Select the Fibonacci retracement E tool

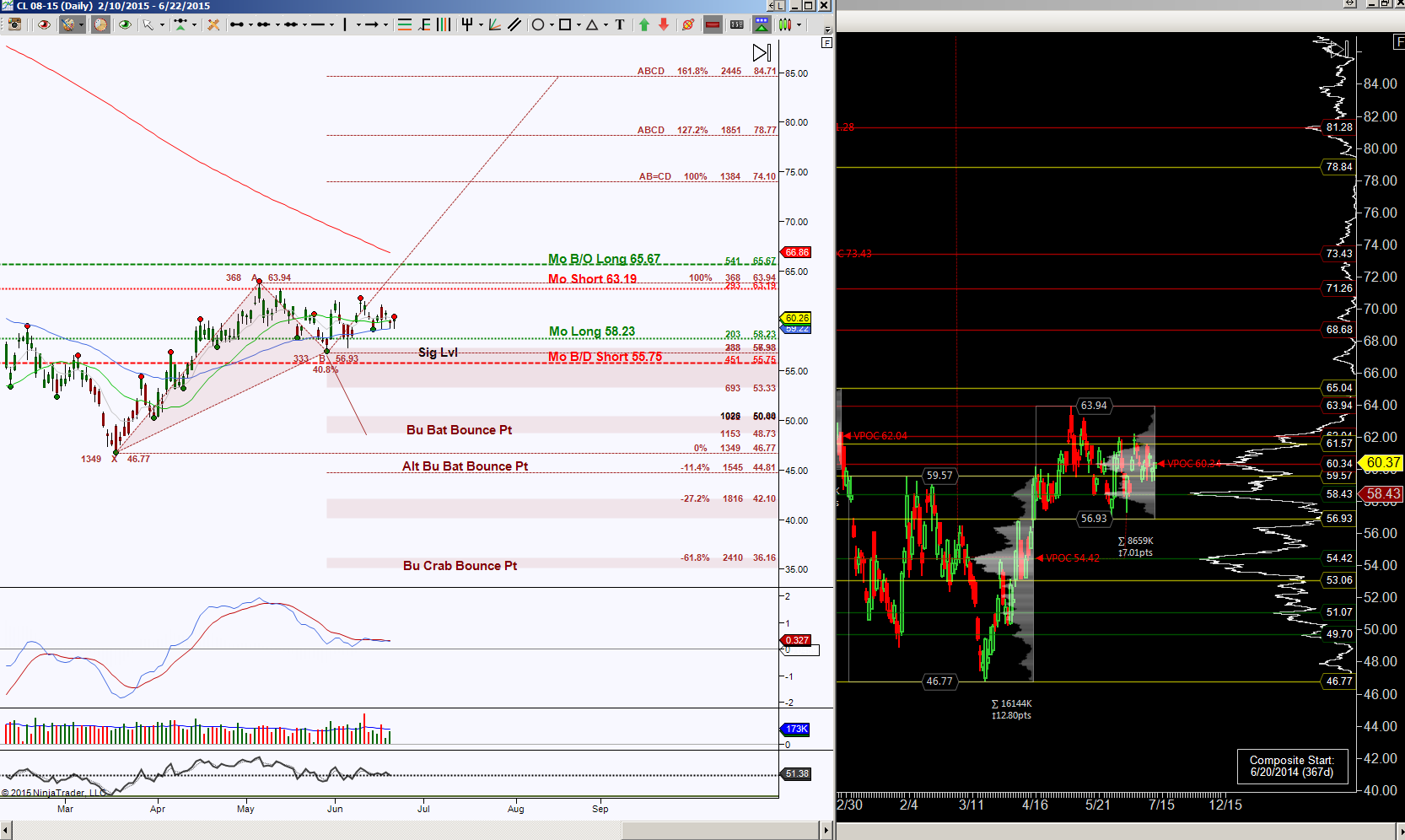tap(426, 24)
